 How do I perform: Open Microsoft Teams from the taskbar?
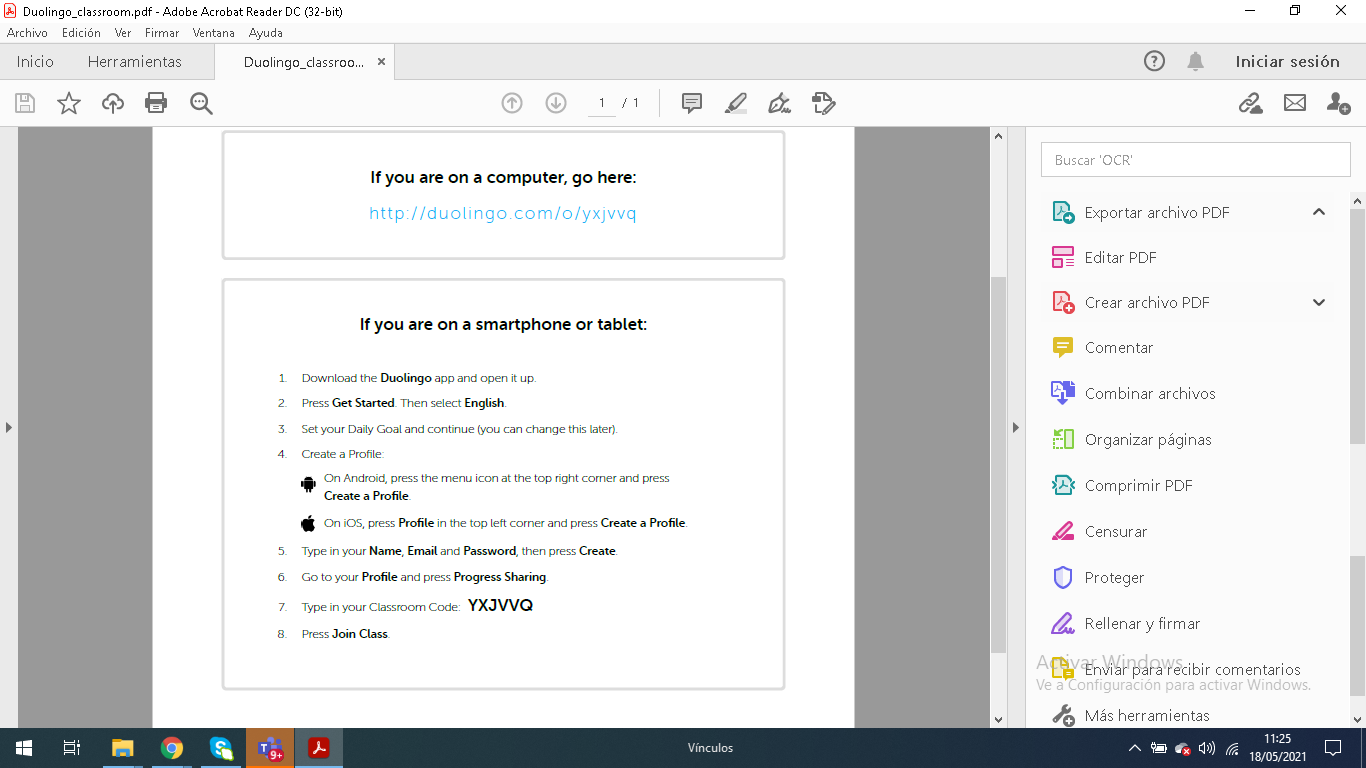coord(270,748)
